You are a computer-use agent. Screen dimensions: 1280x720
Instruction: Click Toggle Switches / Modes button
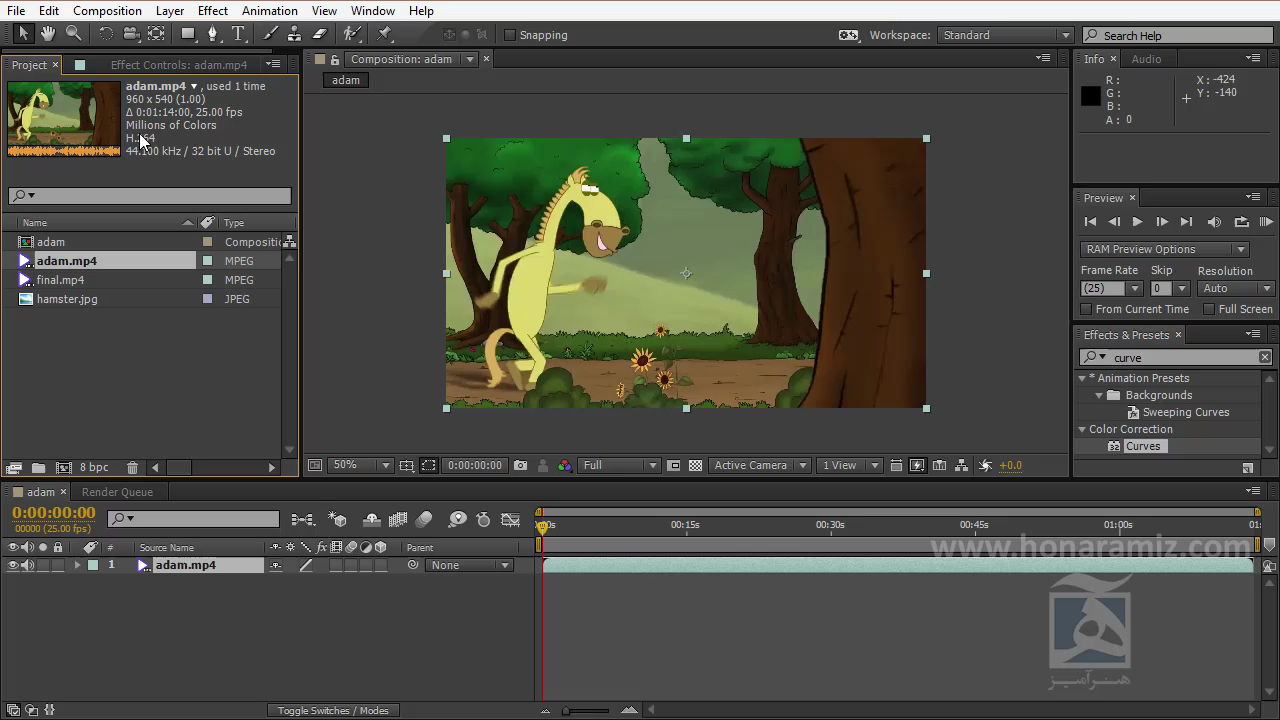(333, 711)
